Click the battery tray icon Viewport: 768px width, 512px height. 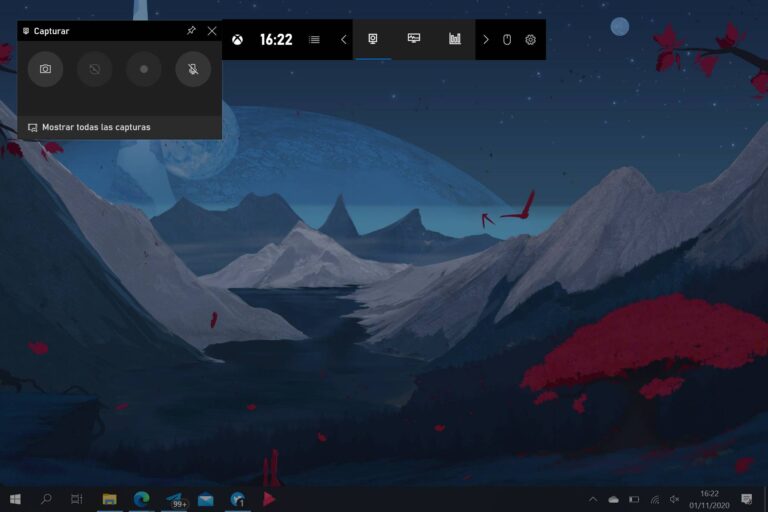(634, 500)
